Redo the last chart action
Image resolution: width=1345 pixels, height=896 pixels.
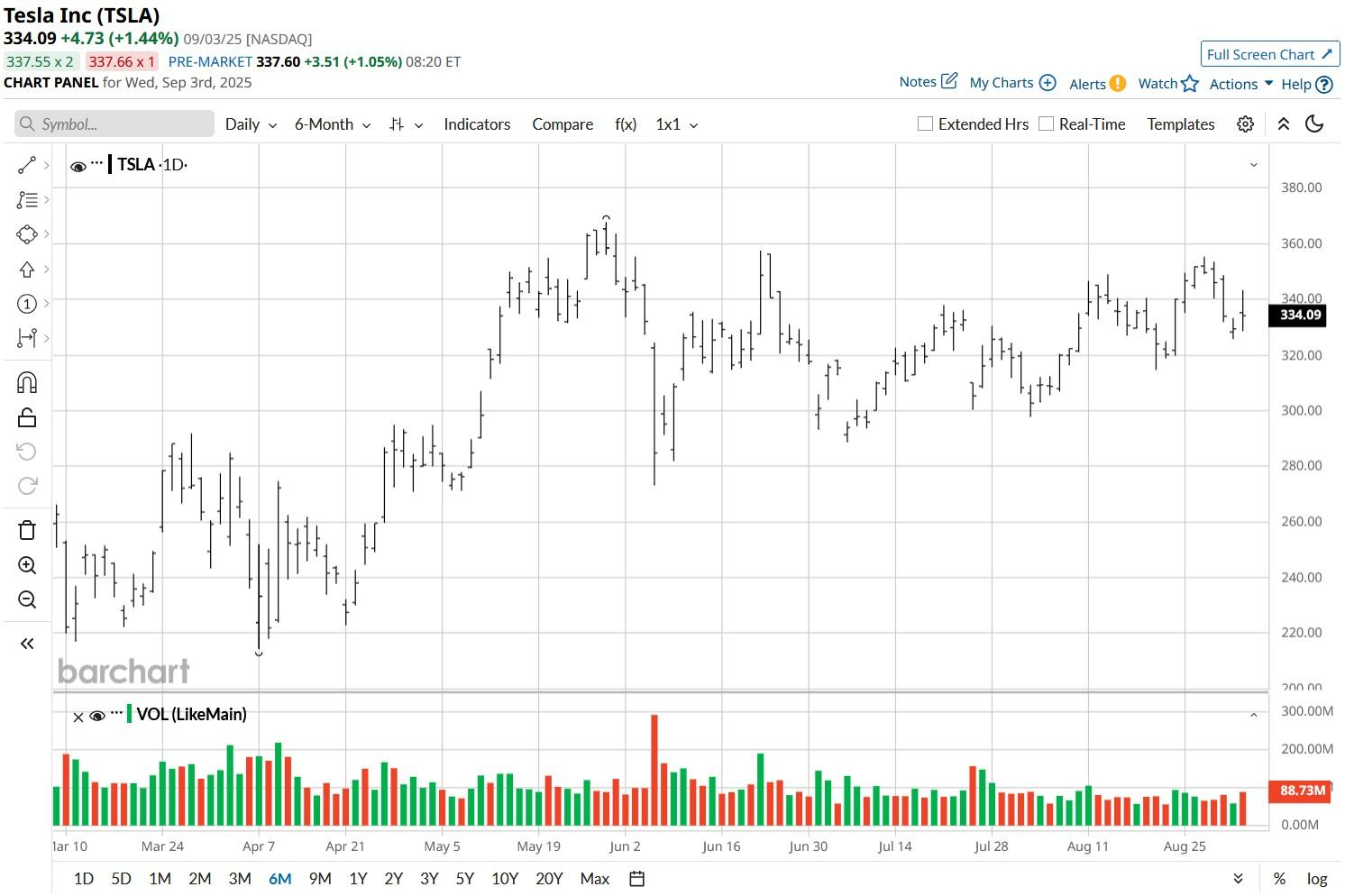27,486
